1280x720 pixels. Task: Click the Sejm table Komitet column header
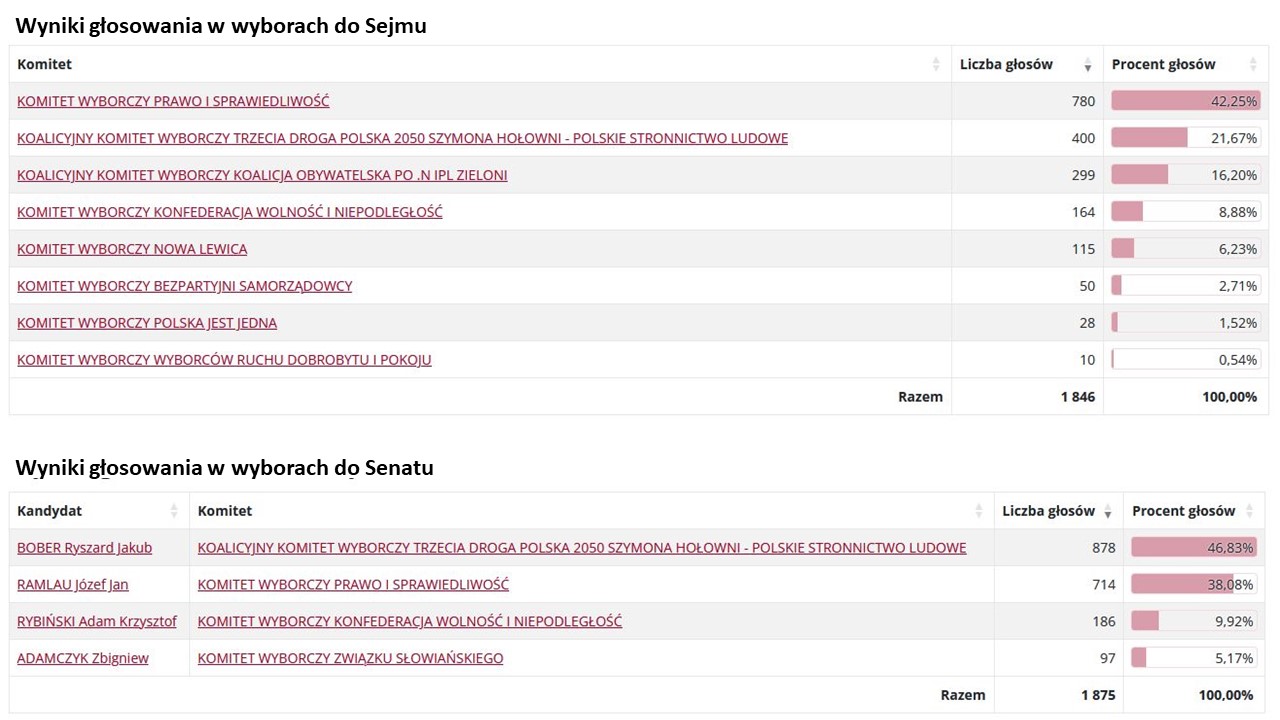click(480, 64)
